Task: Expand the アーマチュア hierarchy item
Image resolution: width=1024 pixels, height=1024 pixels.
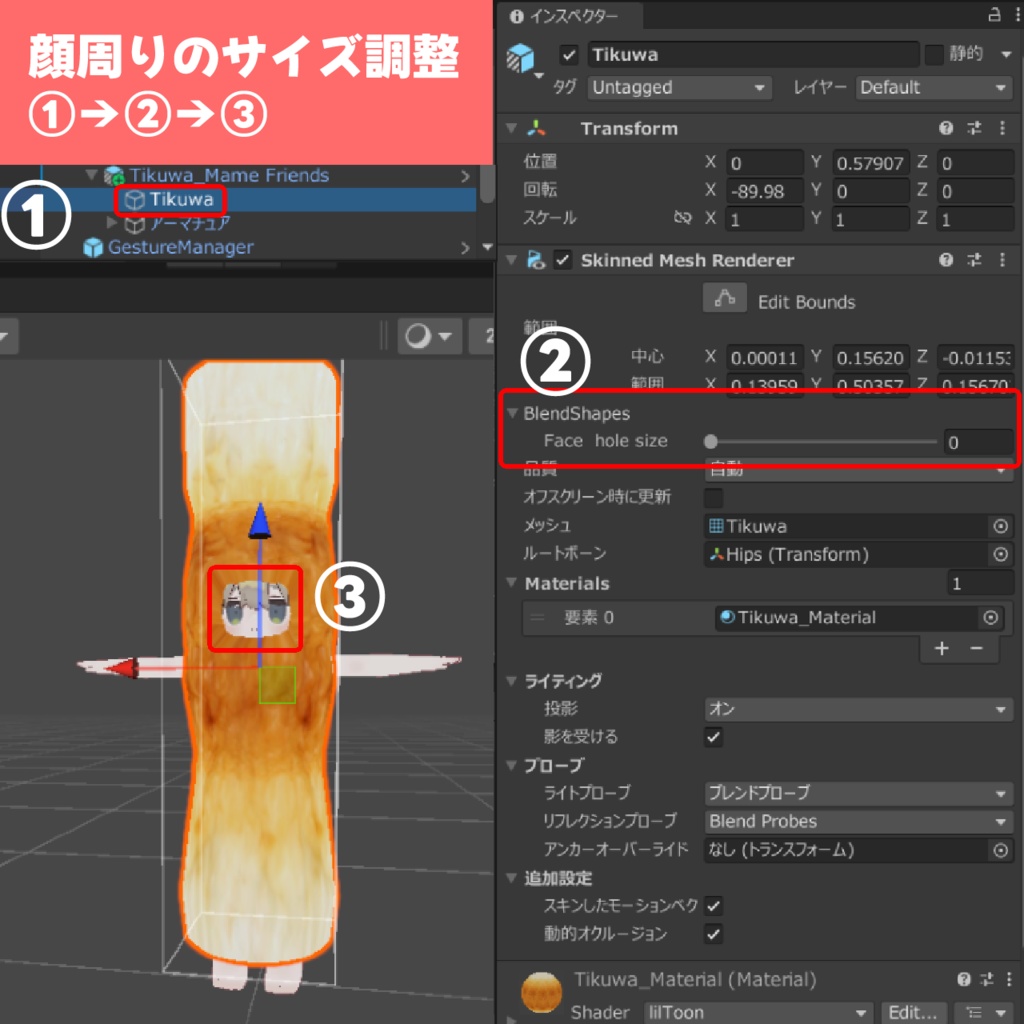Action: pyautogui.click(x=111, y=223)
